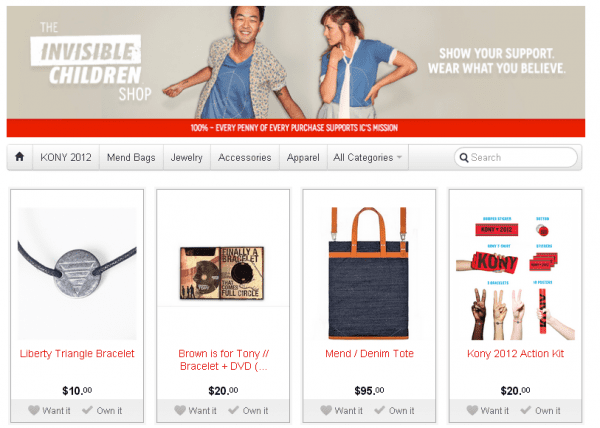Open the Apparel category
The height and width of the screenshot is (428, 600).
click(x=303, y=158)
